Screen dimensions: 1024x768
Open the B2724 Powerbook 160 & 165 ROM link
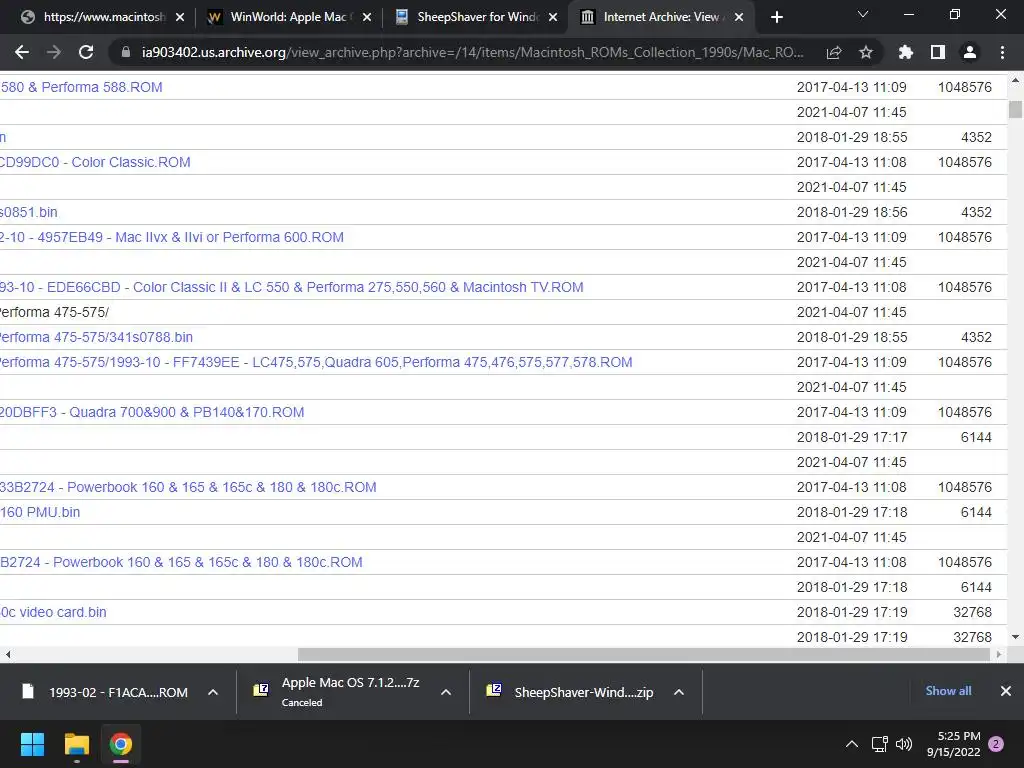181,562
